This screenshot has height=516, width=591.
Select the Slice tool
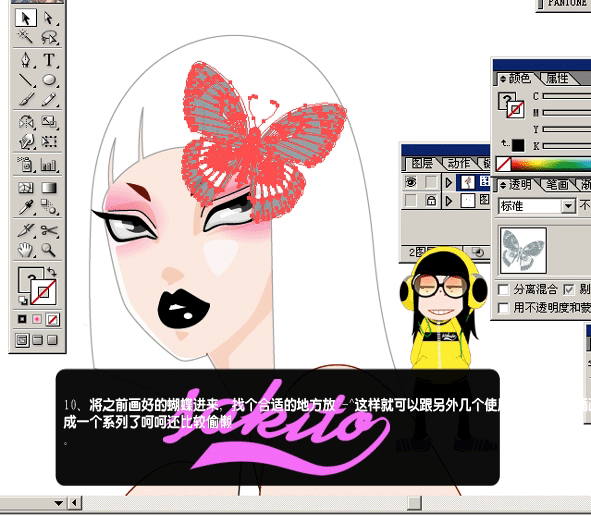click(x=26, y=230)
